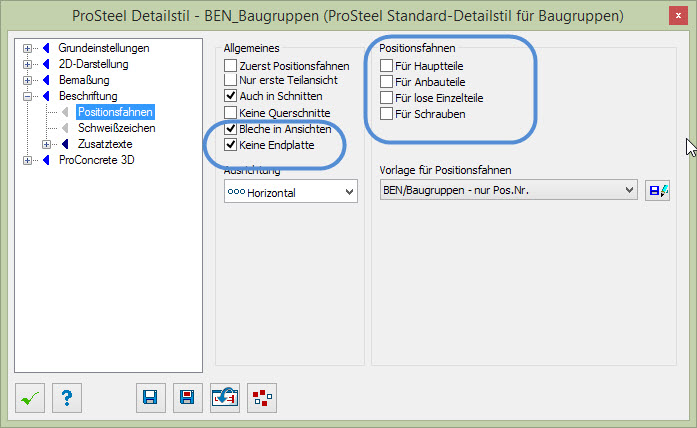
Task: Select ProConcrete 3D in the tree
Action: 96,160
